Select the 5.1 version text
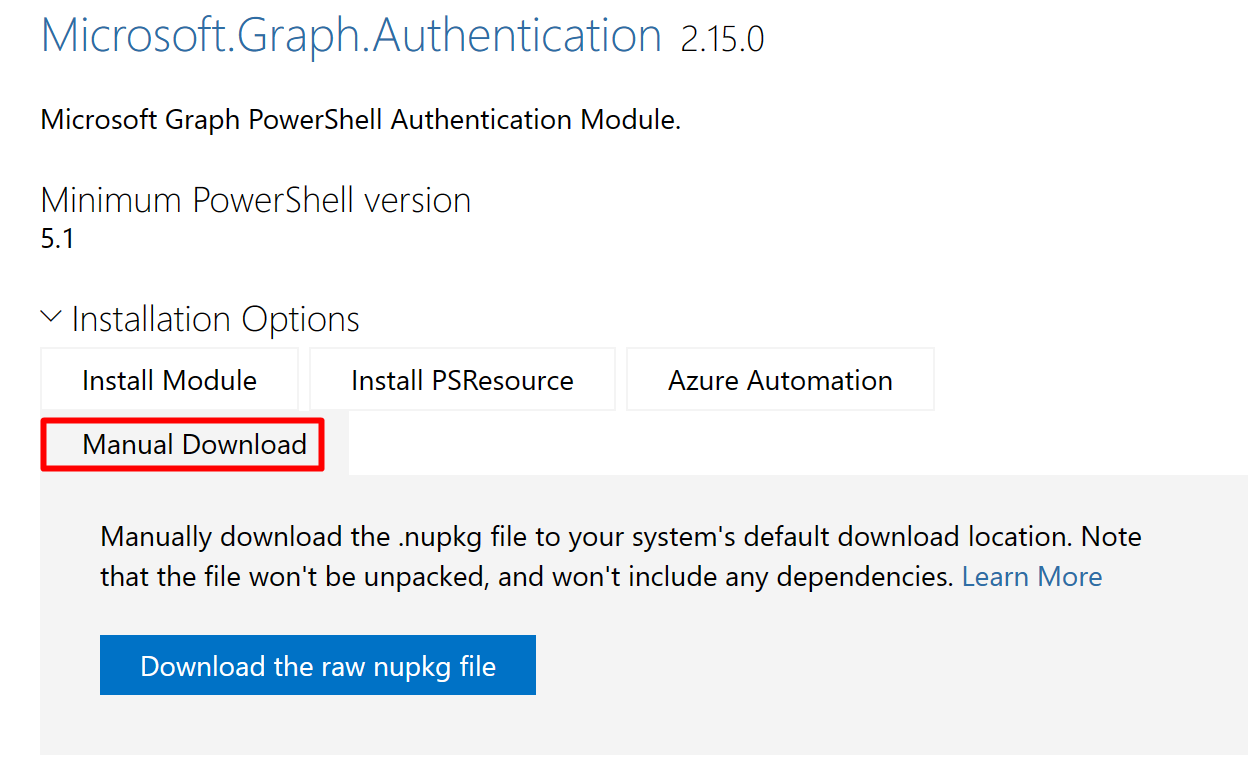 pyautogui.click(x=57, y=240)
